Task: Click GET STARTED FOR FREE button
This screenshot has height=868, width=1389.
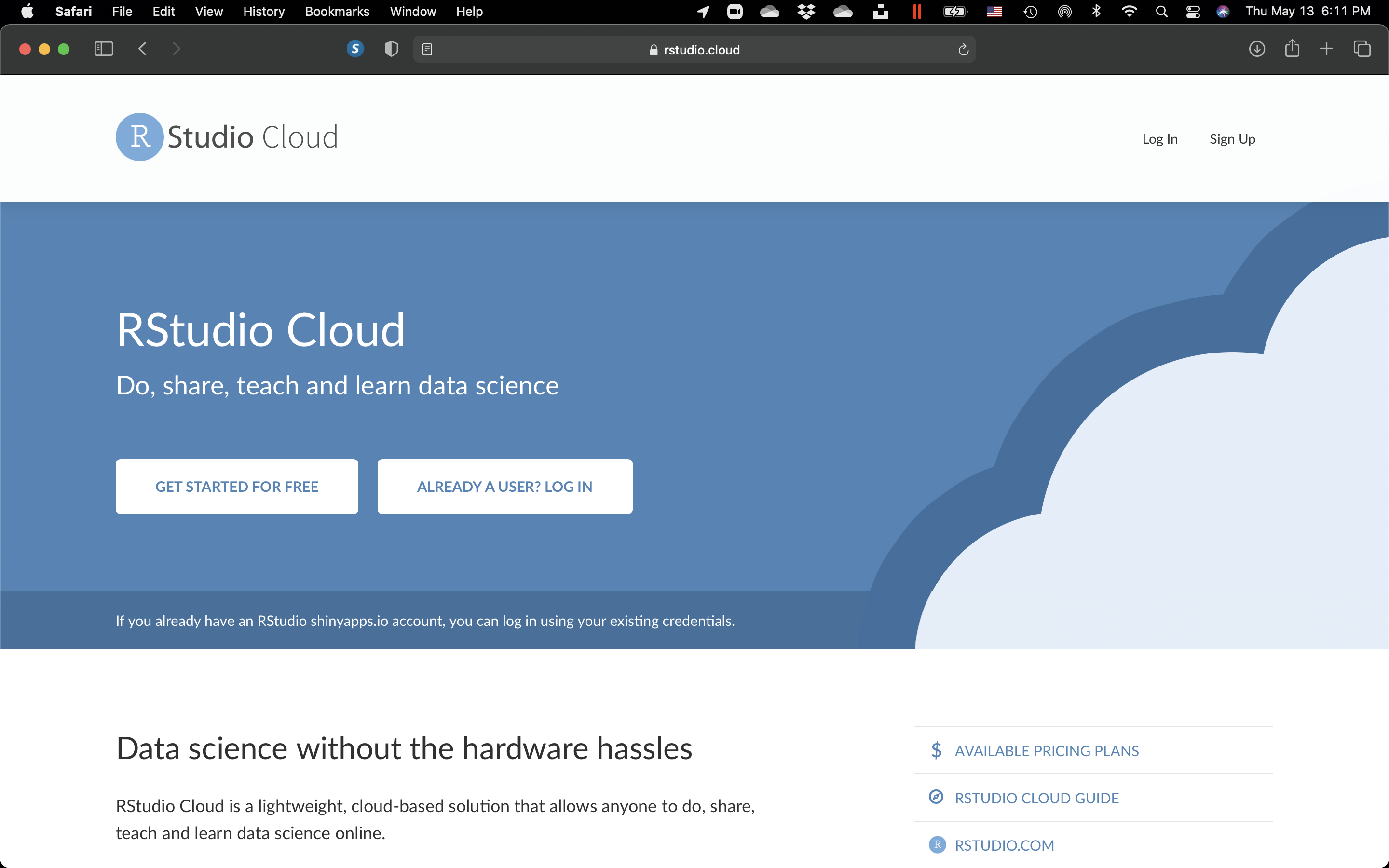Action: [236, 486]
